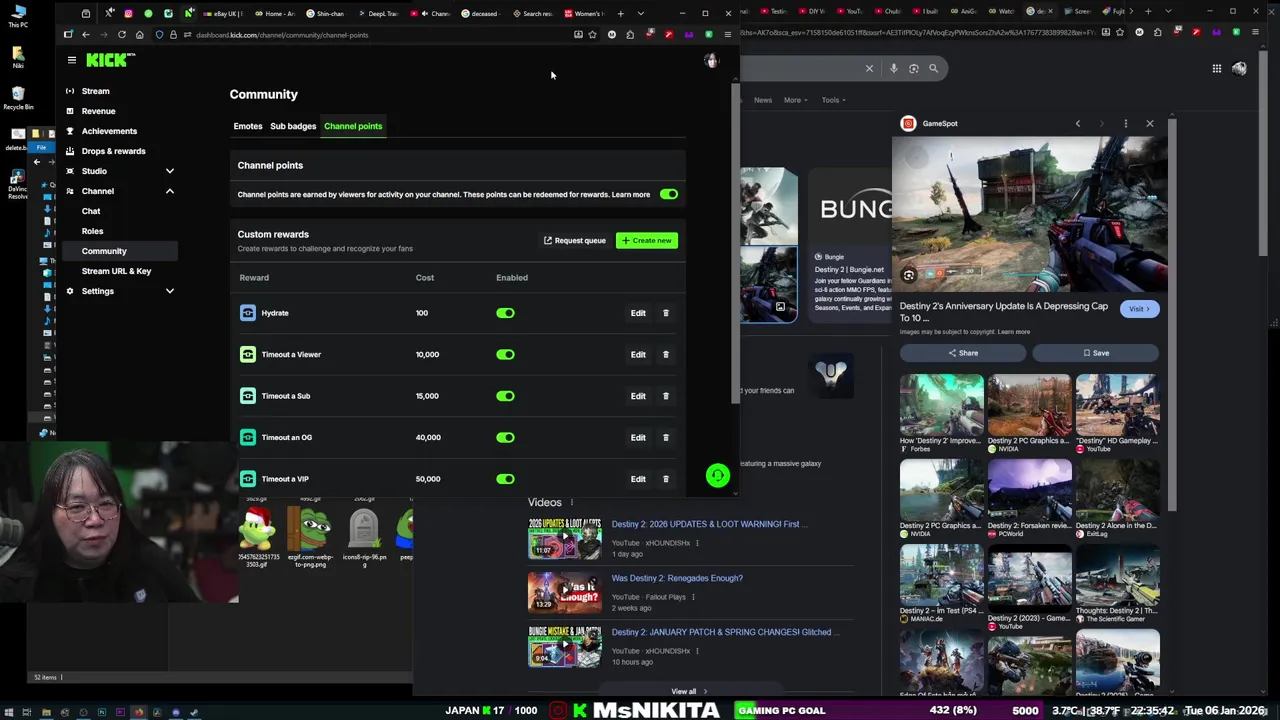This screenshot has height=720, width=1280.
Task: List all tabs in Google browser window
Action: pyautogui.click(x=1168, y=12)
